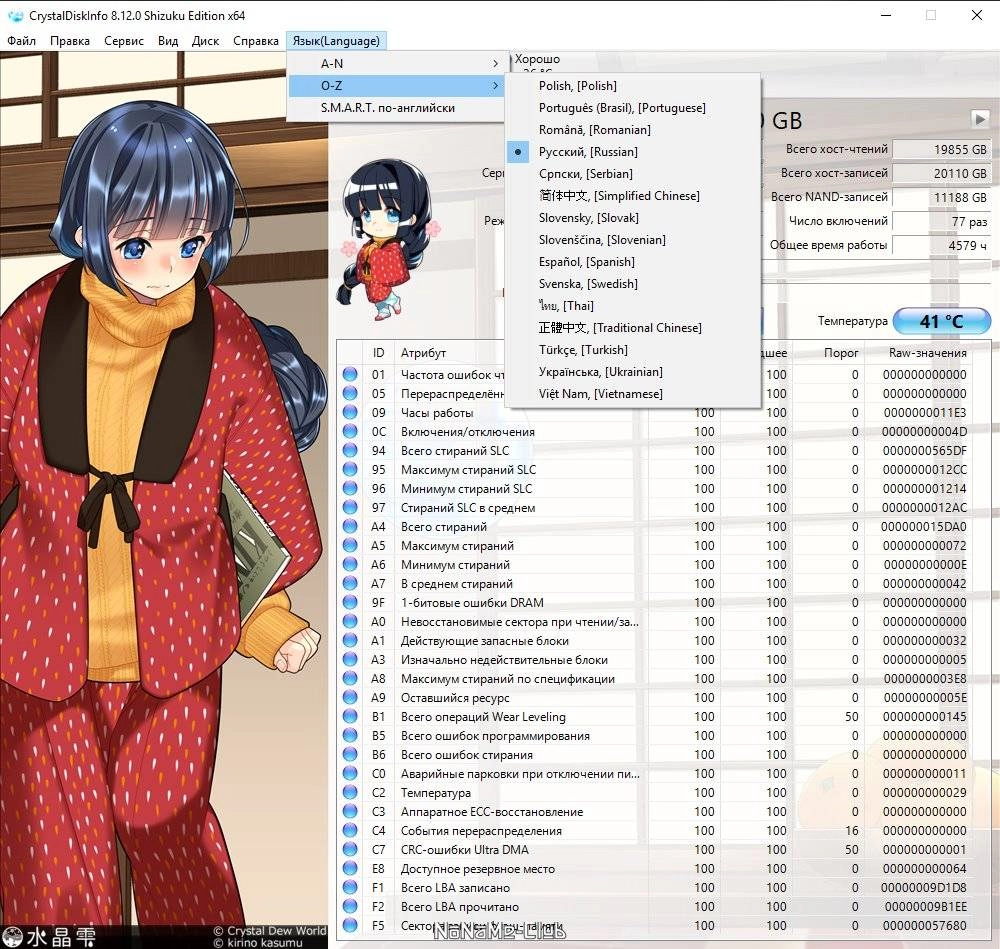
Task: Click the status orb for row C7
Action: point(350,850)
